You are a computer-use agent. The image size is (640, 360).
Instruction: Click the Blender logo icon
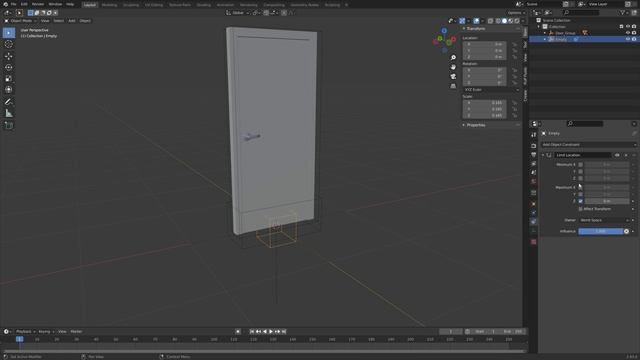[5, 4]
